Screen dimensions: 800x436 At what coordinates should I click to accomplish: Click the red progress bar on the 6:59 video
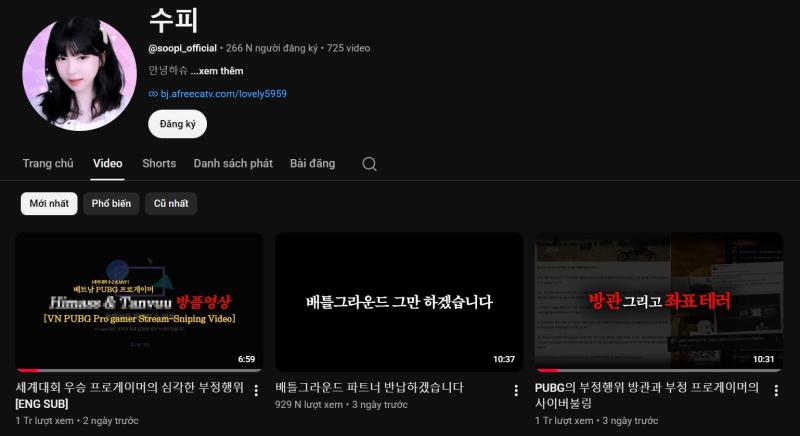(x=28, y=370)
